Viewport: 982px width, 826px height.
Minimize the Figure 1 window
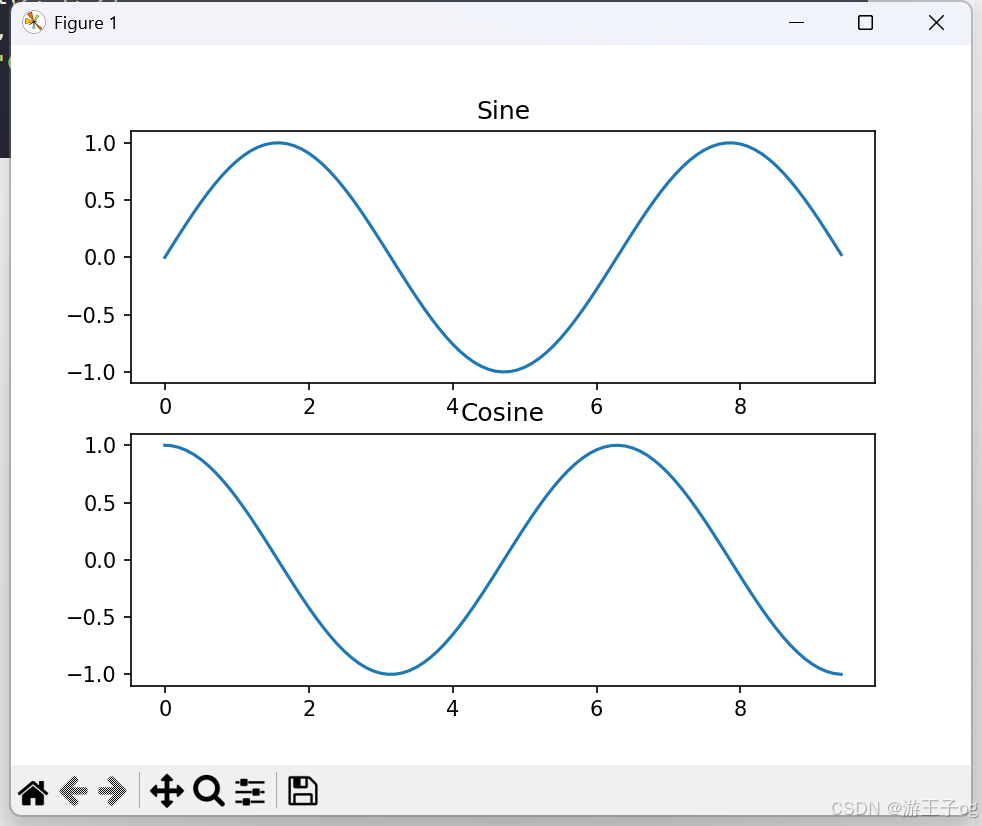tap(796, 23)
